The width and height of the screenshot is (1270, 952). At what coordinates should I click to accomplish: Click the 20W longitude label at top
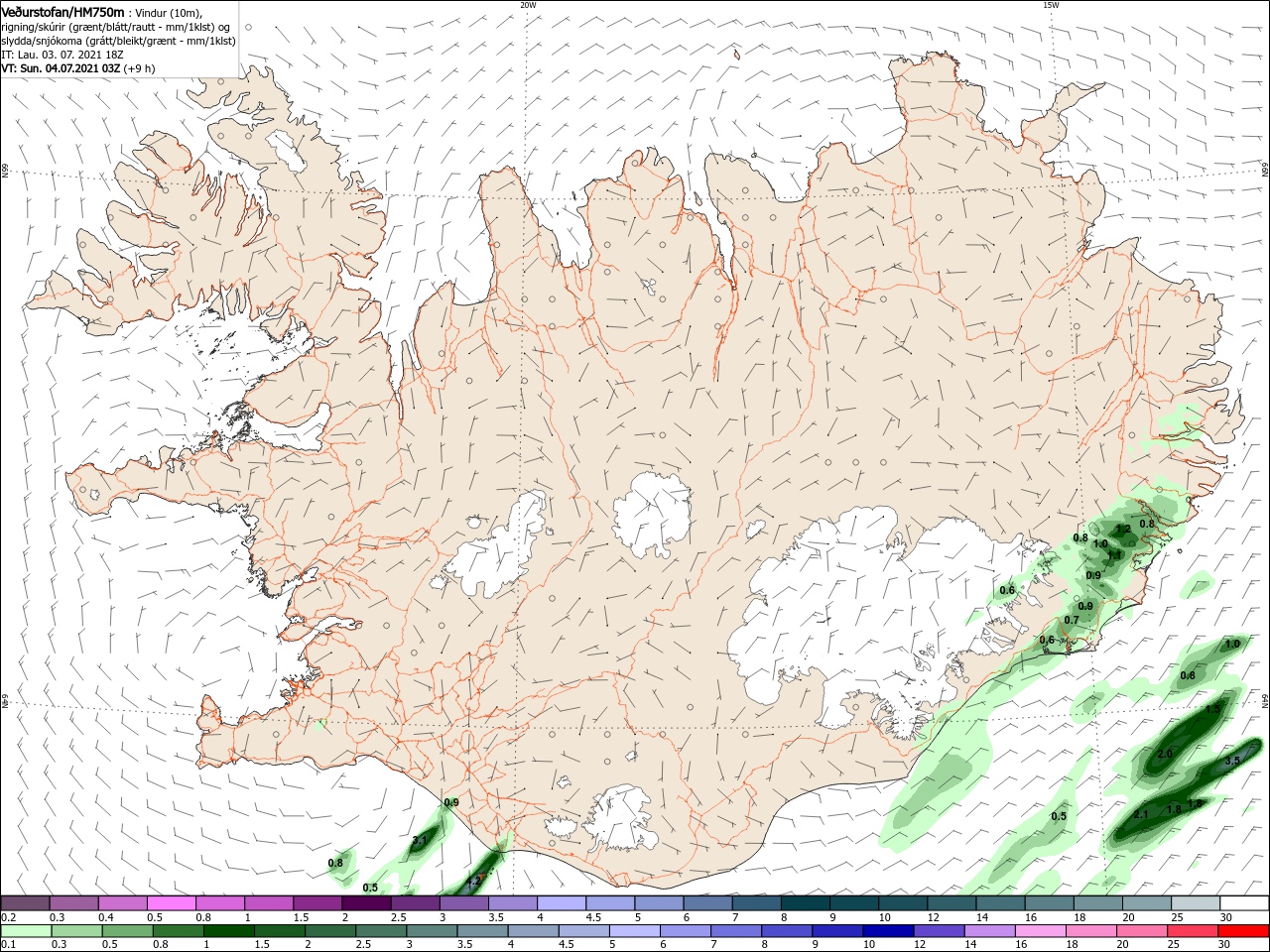[x=528, y=5]
